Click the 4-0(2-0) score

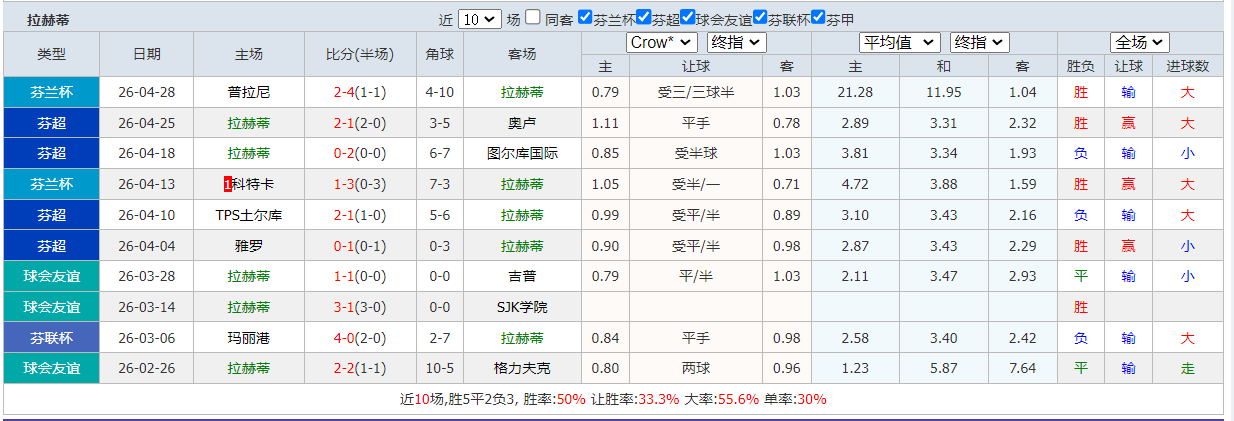(x=360, y=338)
